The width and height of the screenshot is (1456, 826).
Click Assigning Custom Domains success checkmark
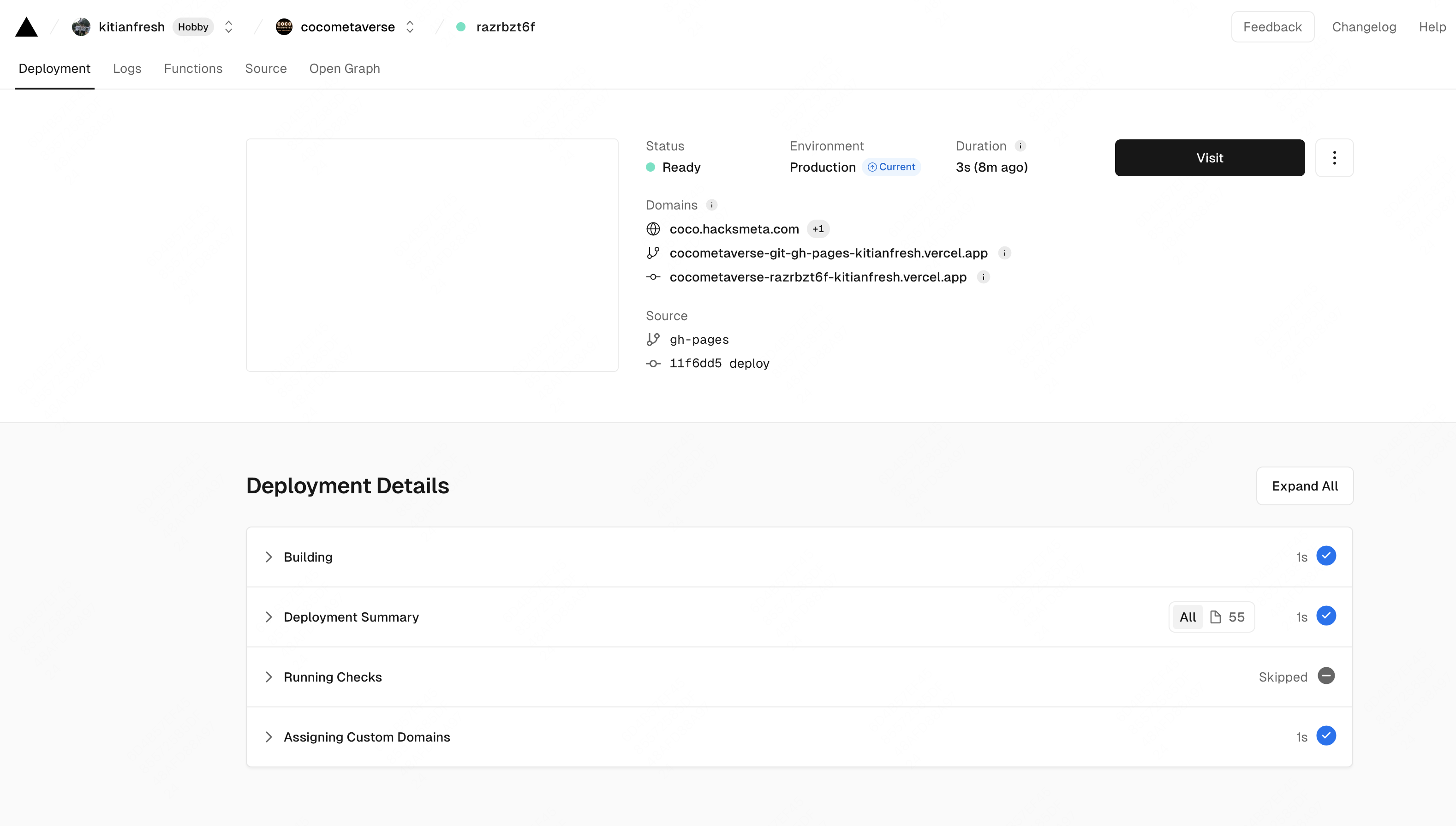[x=1326, y=736]
